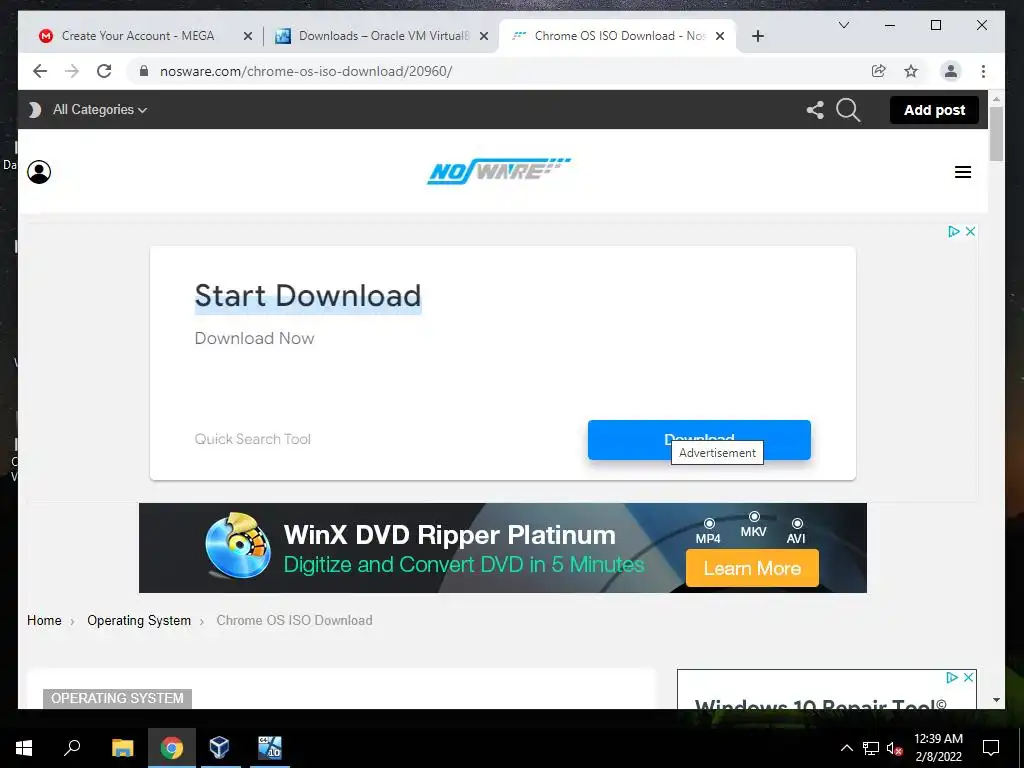The width and height of the screenshot is (1024, 768).
Task: Click the Quick Search Tool text
Action: (x=253, y=439)
